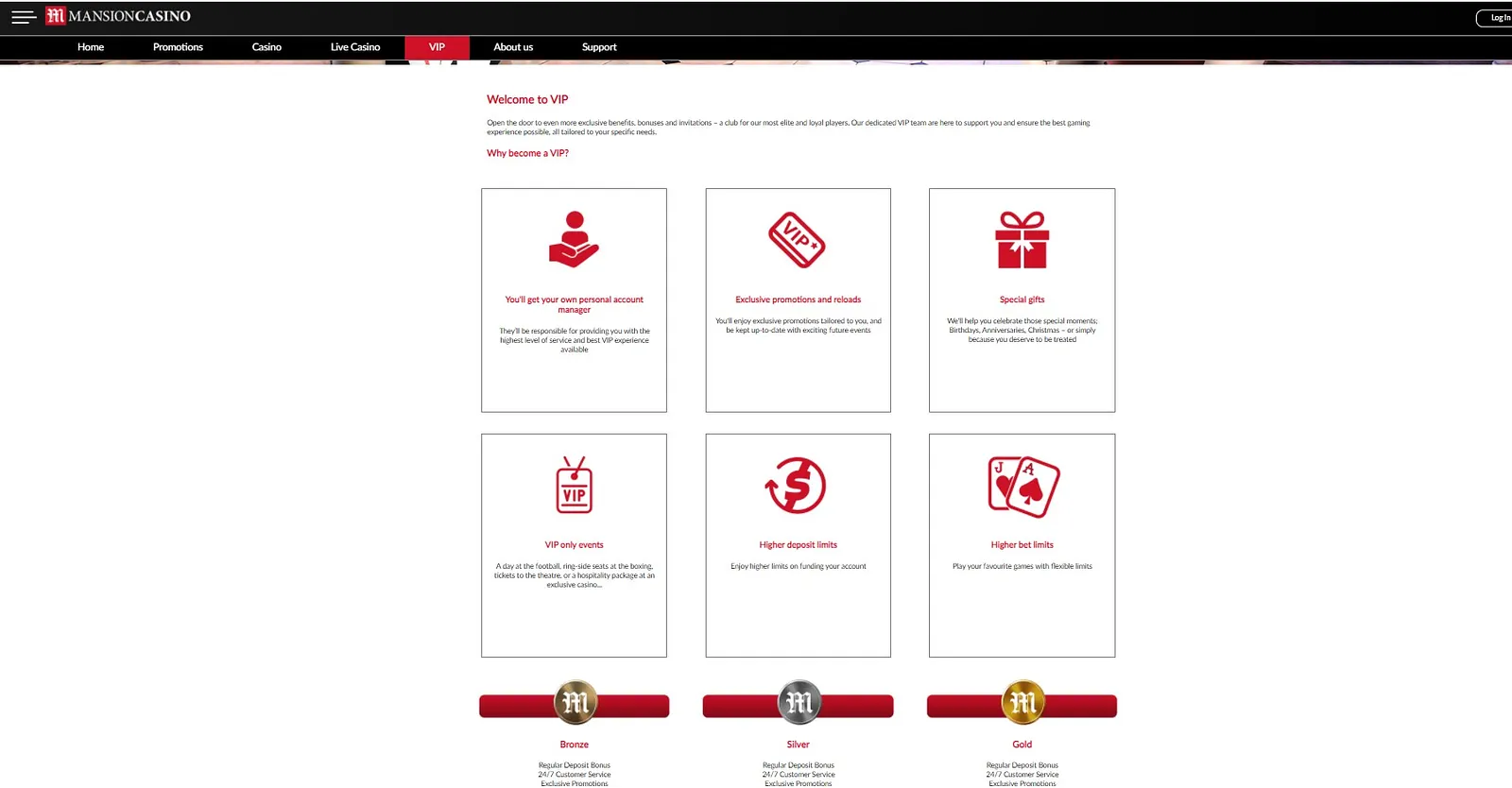The width and height of the screenshot is (1512, 788).
Task: Open the Promotions menu item
Action: click(x=178, y=47)
